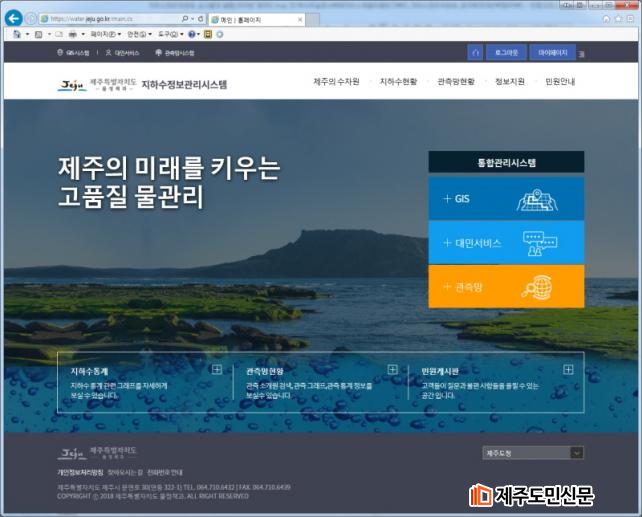This screenshot has height=517, width=642.
Task: Click the home icon next to 로그아웃
Action: coord(474,52)
